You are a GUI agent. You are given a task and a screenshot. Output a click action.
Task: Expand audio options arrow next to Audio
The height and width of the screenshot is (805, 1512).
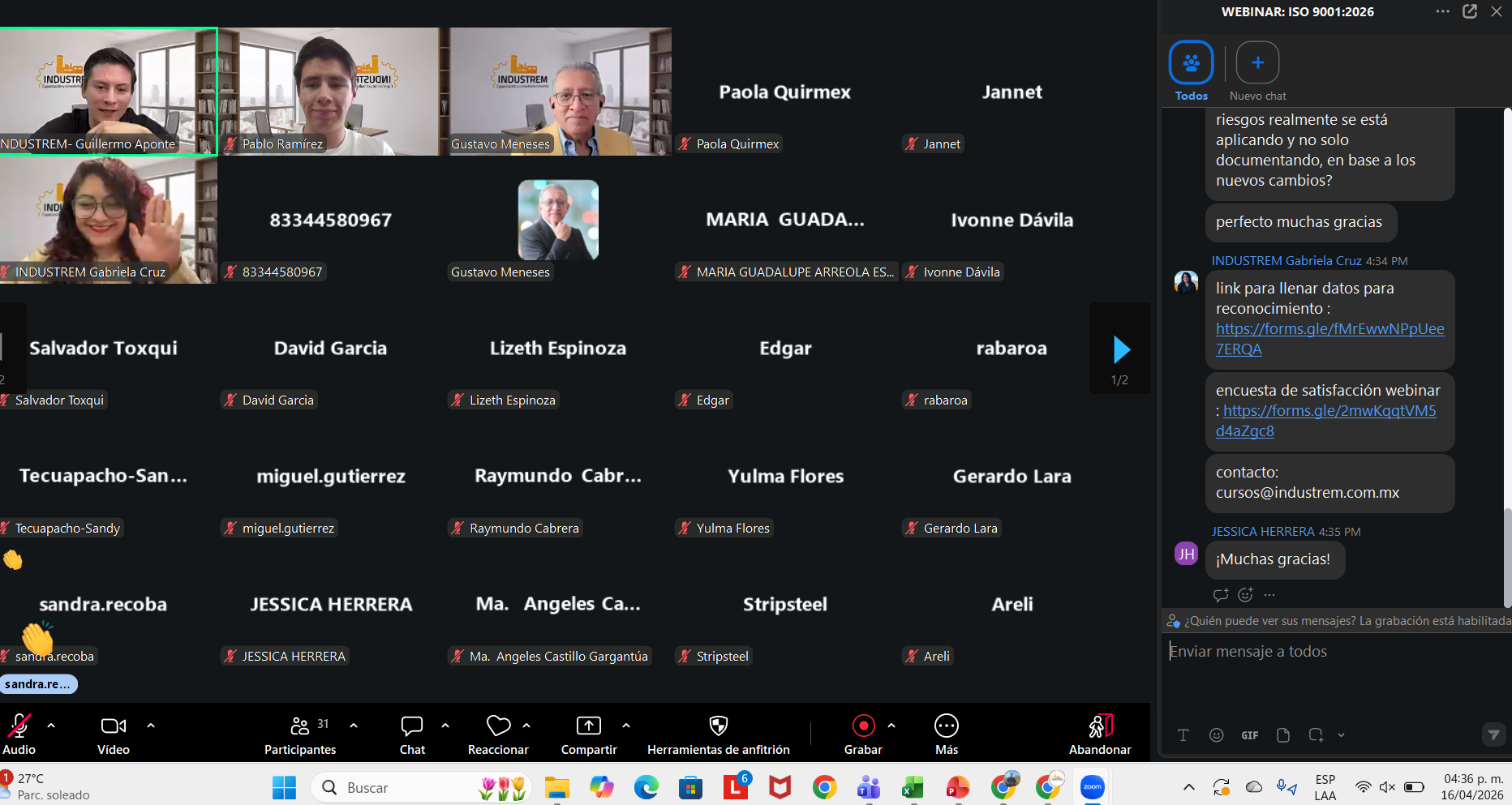[x=51, y=726]
